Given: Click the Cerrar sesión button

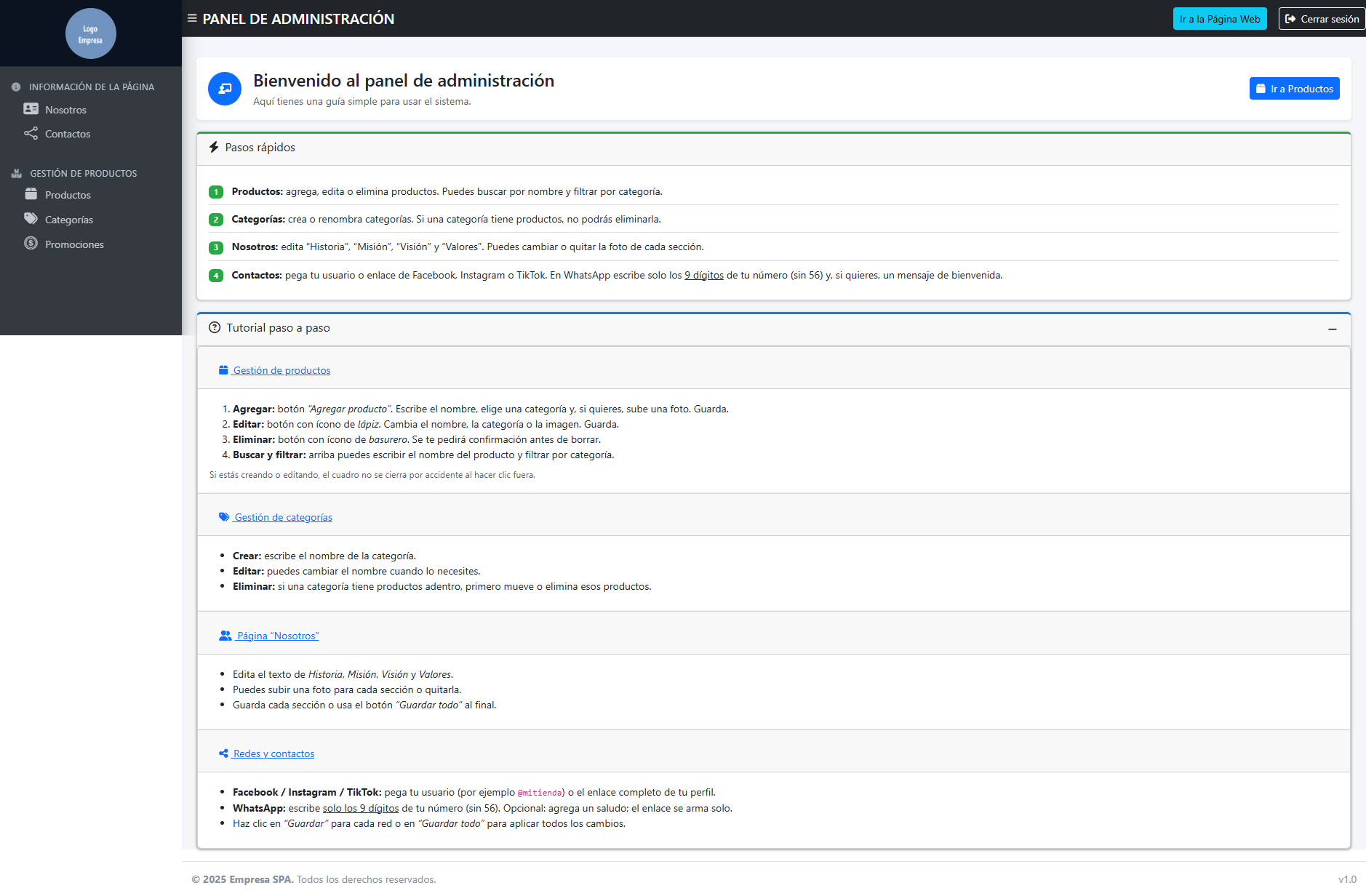Looking at the screenshot, I should pyautogui.click(x=1322, y=19).
